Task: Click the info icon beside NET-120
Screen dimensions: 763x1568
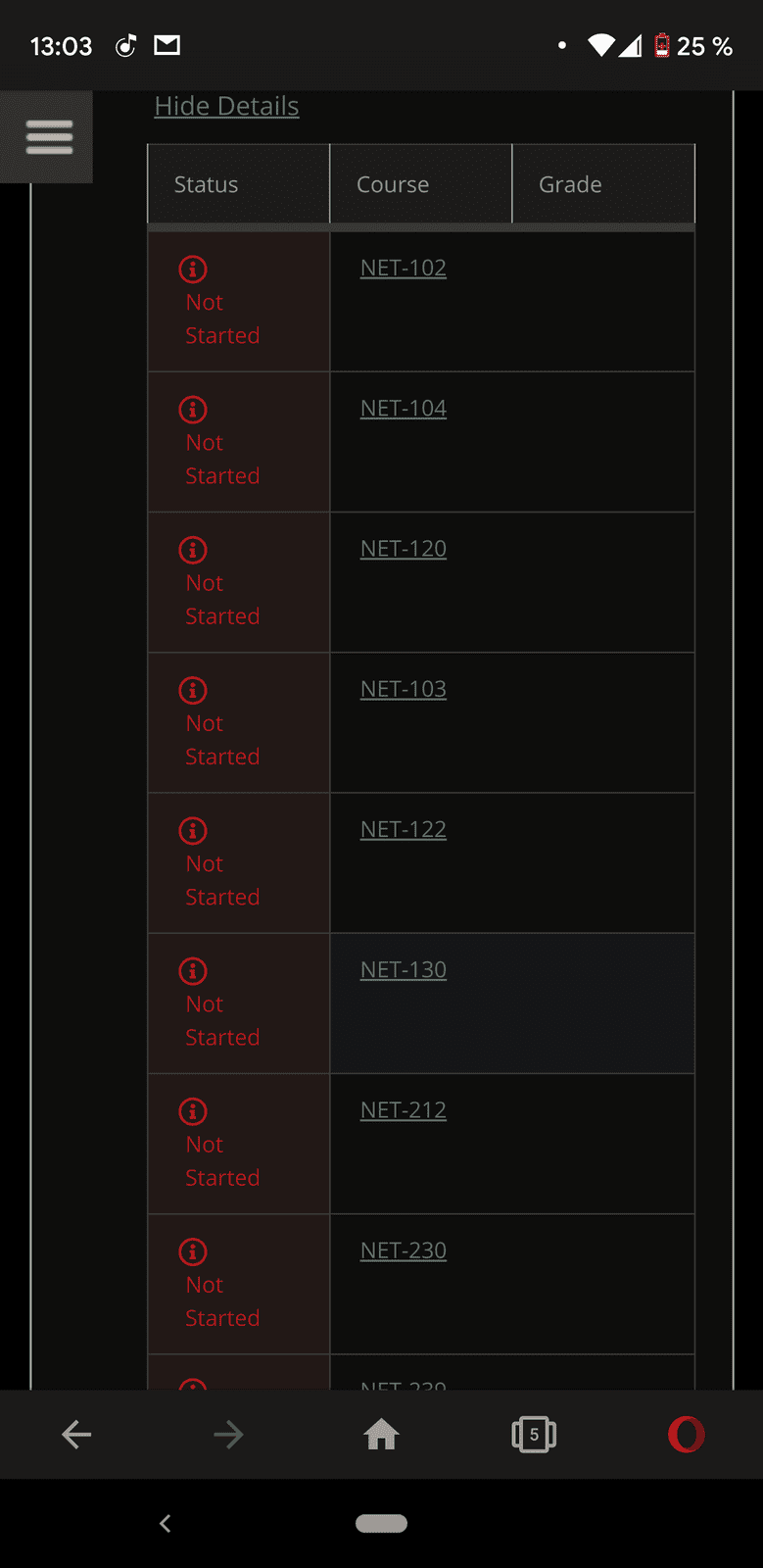Action: pyautogui.click(x=193, y=550)
